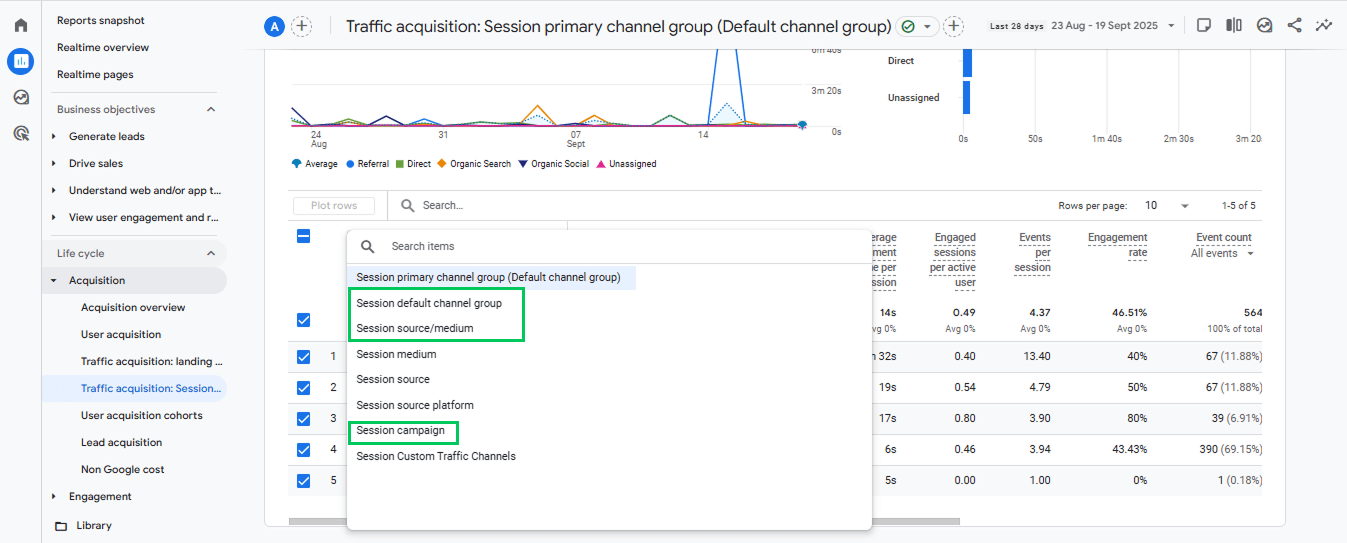The width and height of the screenshot is (1347, 543).
Task: Click the Search items field
Action: 610,246
